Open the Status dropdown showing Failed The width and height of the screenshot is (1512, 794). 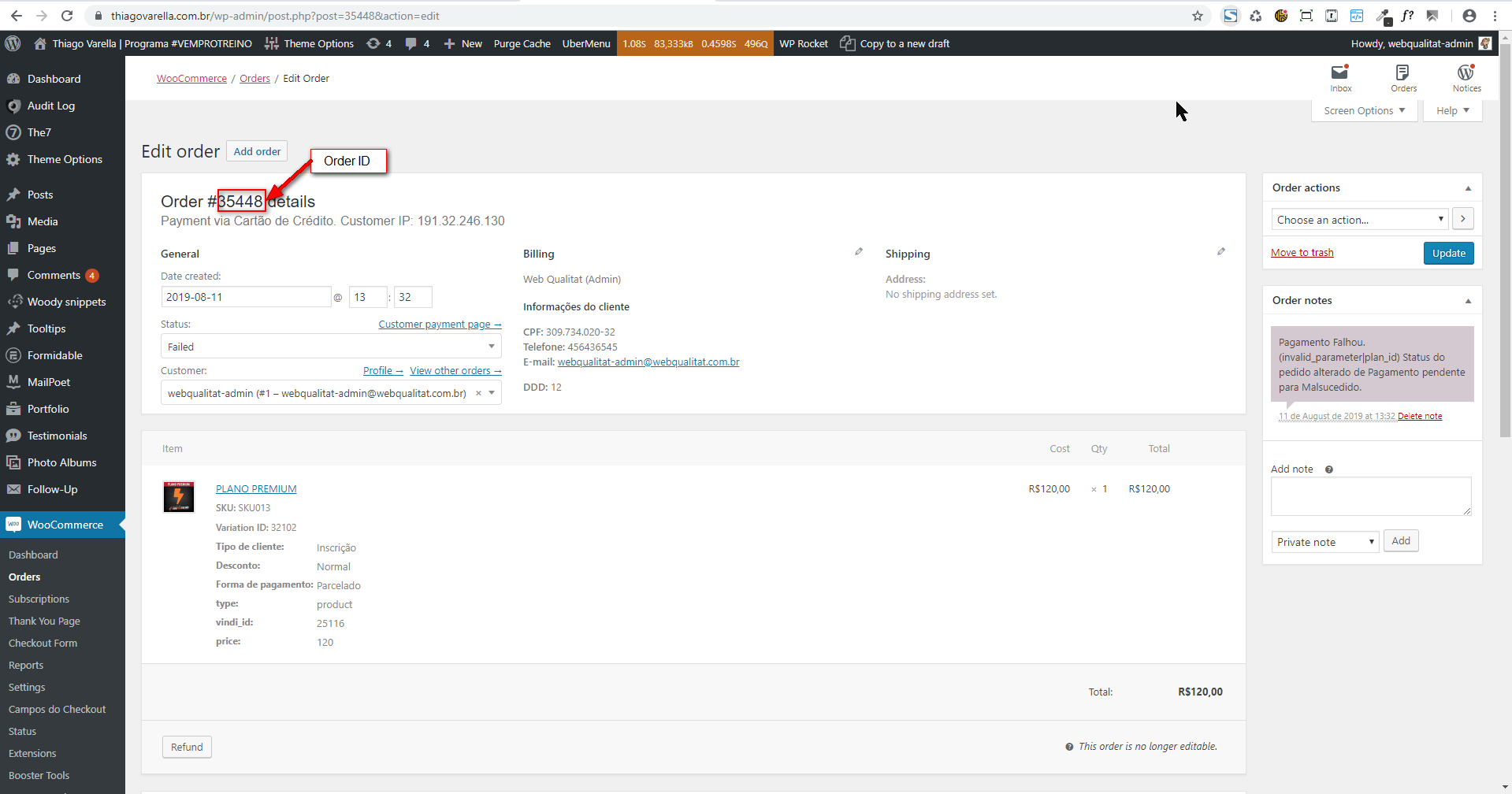[x=331, y=347]
